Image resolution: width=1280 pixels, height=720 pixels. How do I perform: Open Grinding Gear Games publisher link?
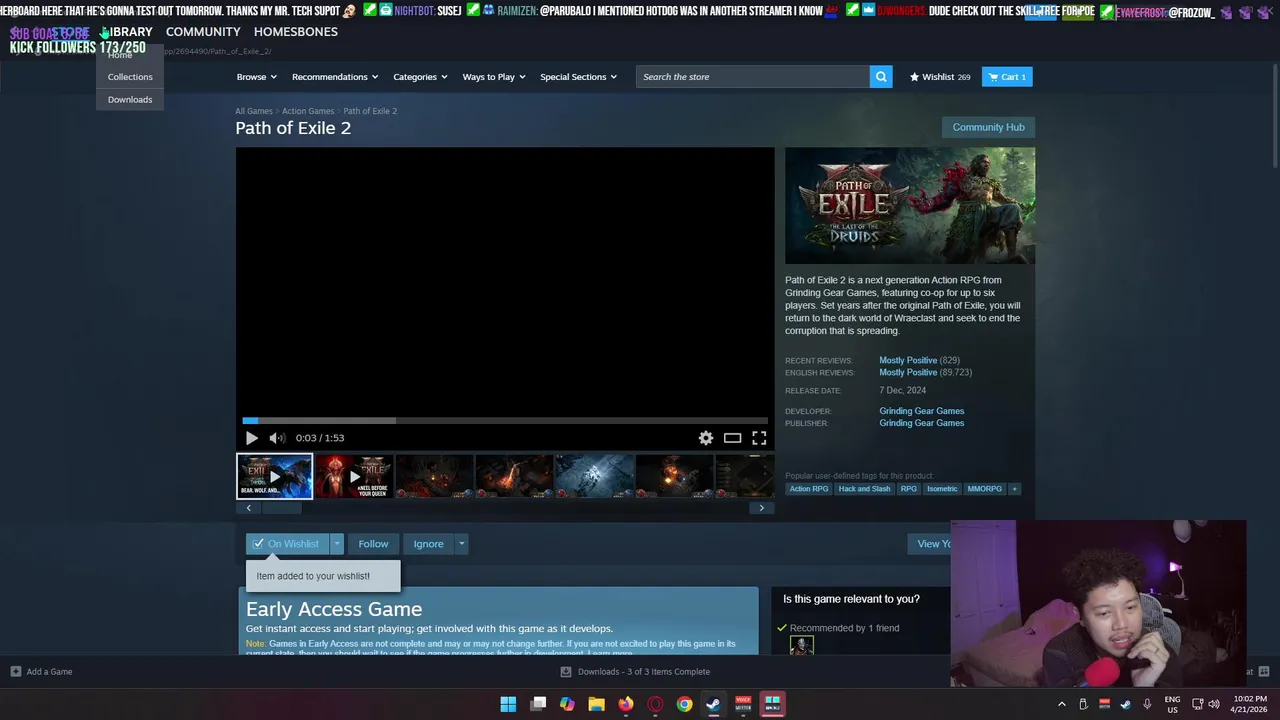[922, 423]
